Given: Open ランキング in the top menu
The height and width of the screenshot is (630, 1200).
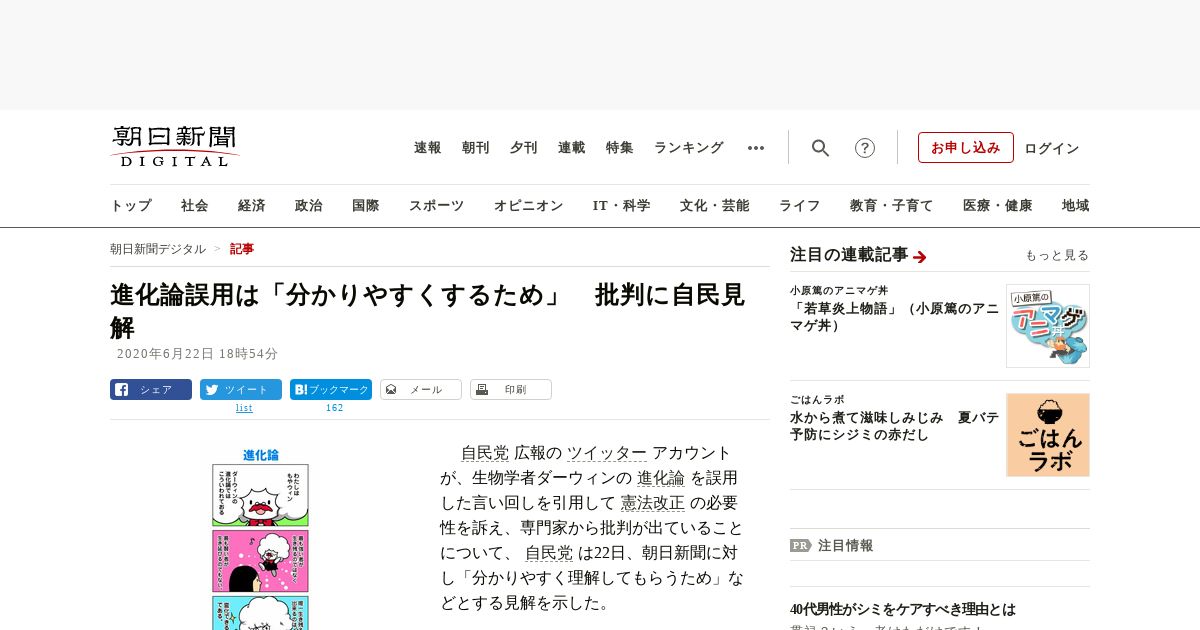Looking at the screenshot, I should tap(689, 148).
